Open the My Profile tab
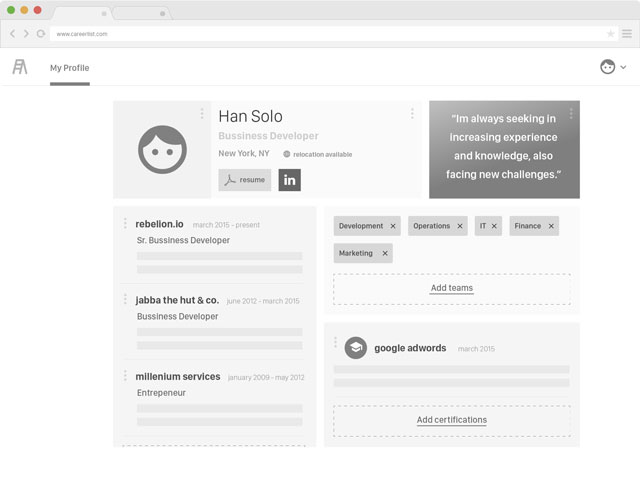 69,68
